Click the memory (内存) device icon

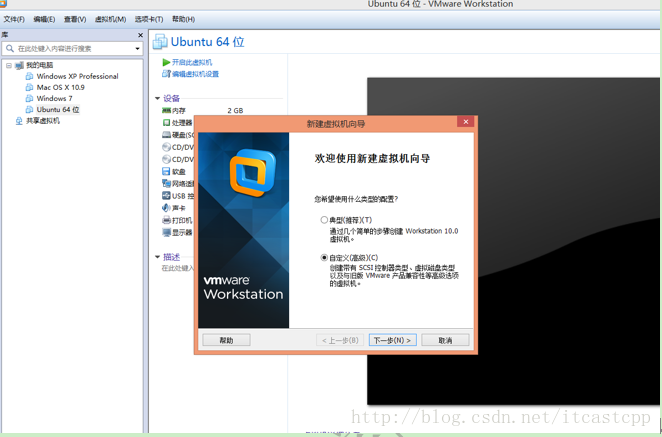point(166,111)
